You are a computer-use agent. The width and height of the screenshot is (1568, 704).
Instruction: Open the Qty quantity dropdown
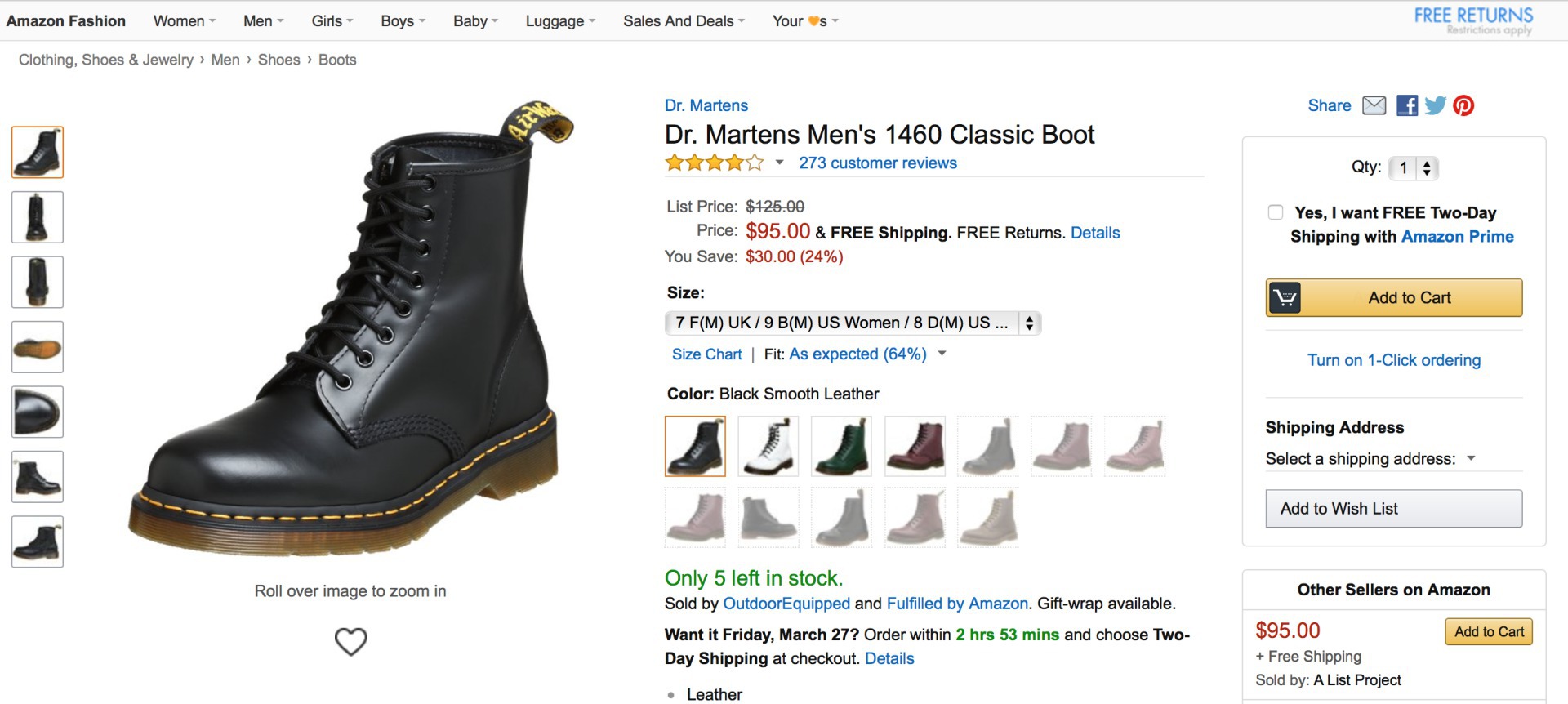1414,168
